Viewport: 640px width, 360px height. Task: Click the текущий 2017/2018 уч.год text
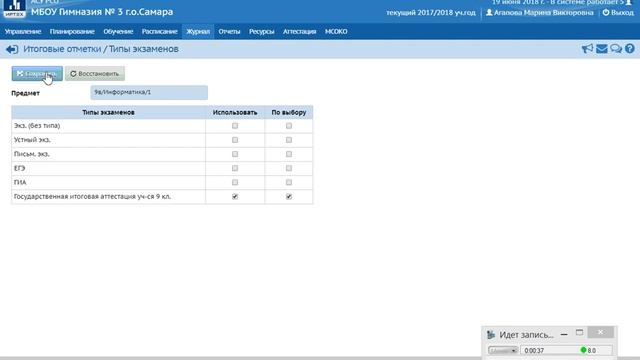pos(431,13)
